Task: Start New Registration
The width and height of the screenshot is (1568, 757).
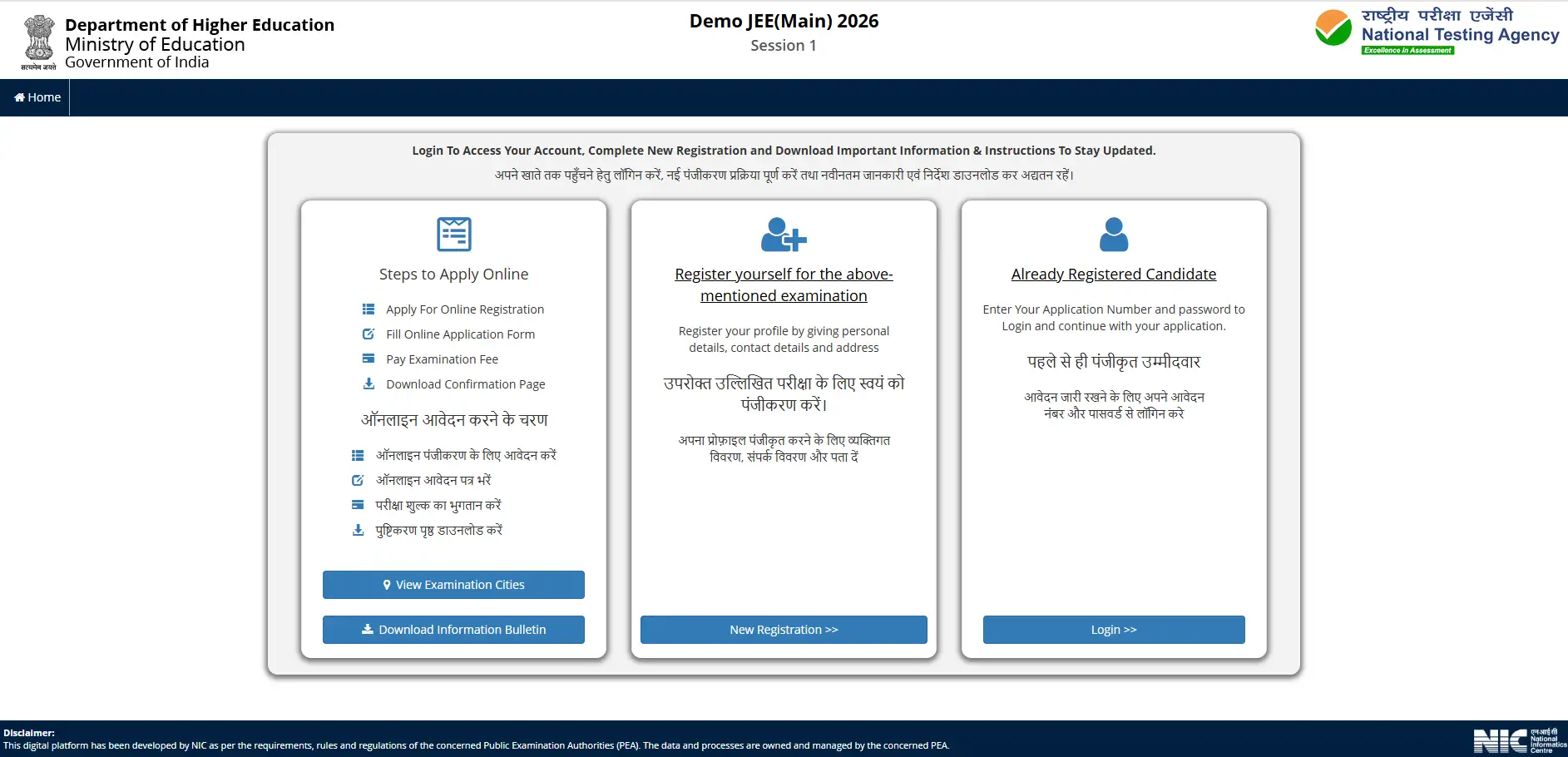Action: 784,630
